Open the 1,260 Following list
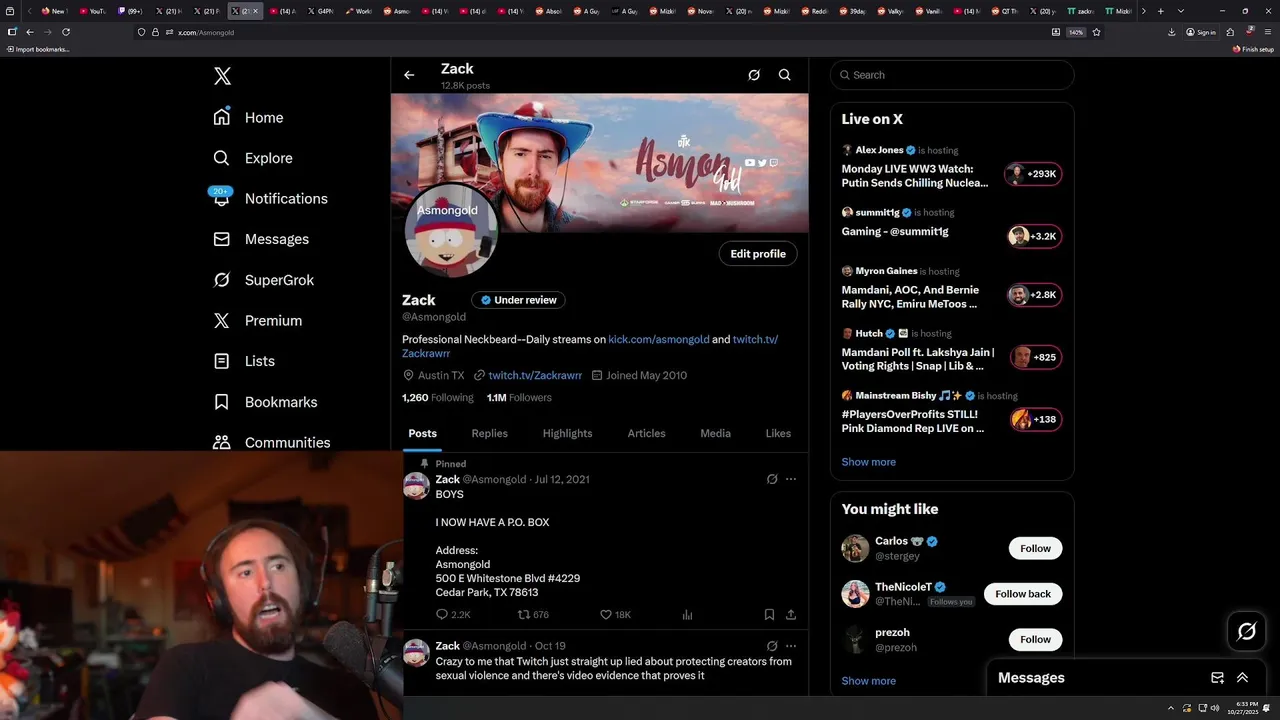Screen dimensions: 1280x720 coord(437,397)
